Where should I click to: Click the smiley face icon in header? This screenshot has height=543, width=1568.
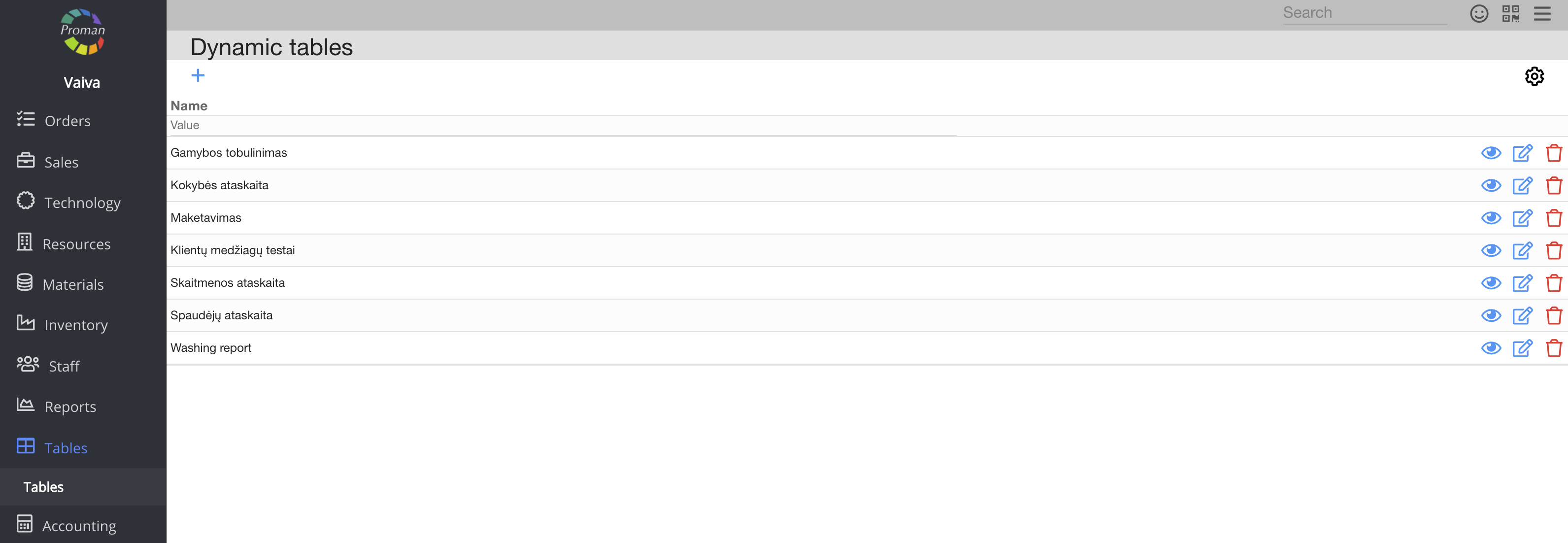1479,13
